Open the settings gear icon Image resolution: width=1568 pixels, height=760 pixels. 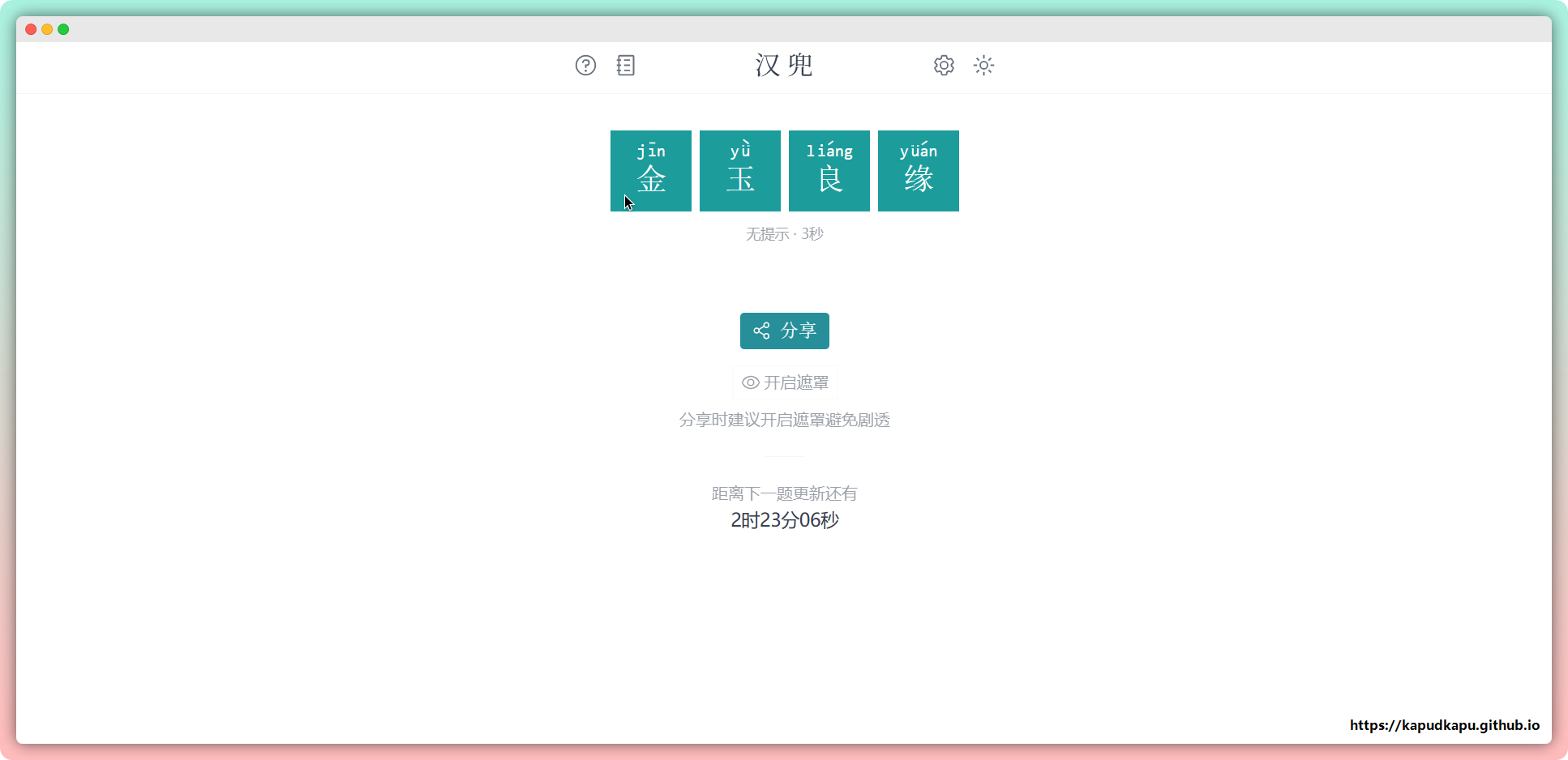click(x=944, y=66)
